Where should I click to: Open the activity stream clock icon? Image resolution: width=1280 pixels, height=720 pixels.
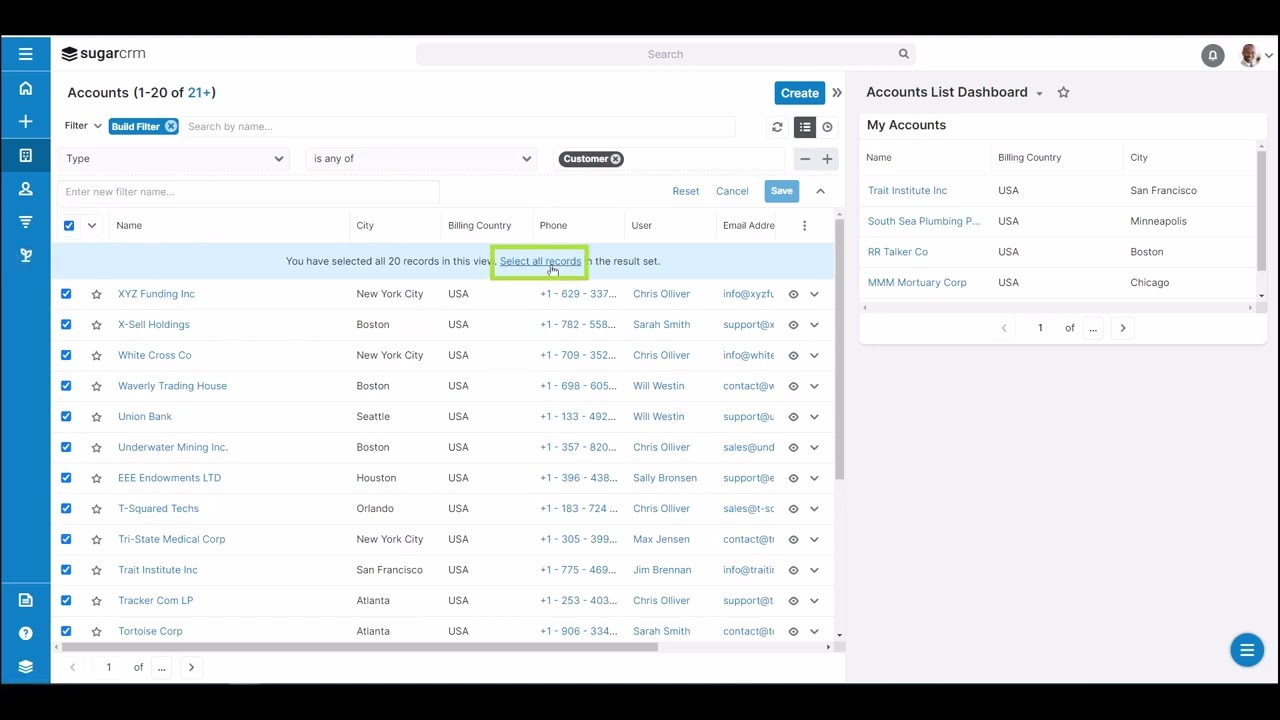pos(827,127)
